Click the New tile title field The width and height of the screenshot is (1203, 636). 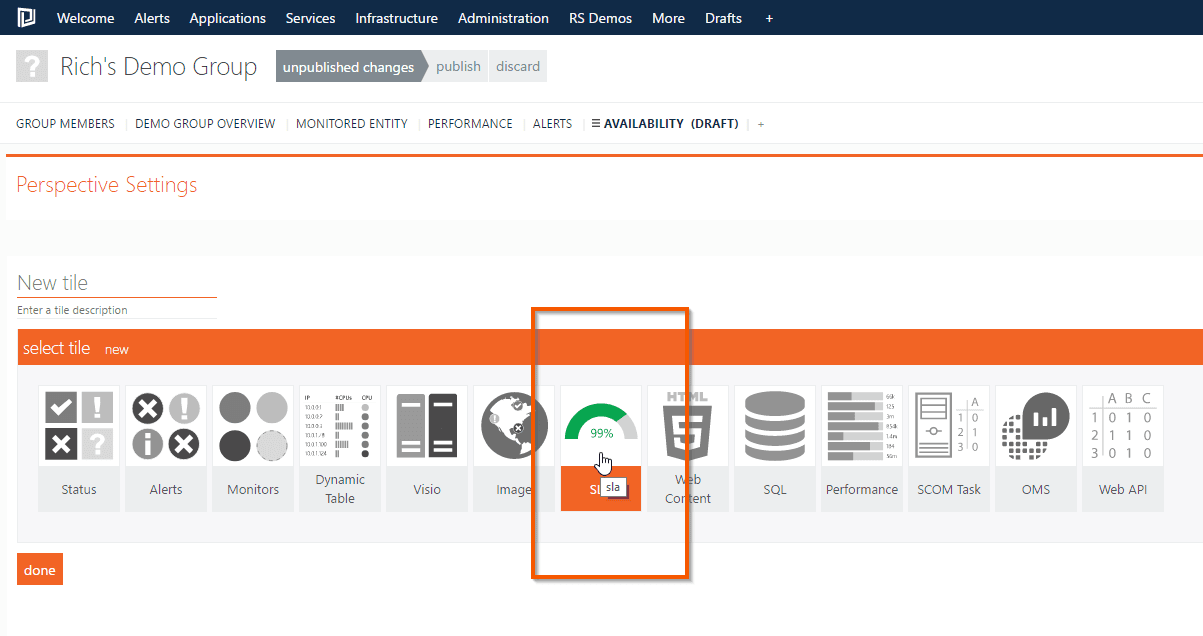pos(116,283)
